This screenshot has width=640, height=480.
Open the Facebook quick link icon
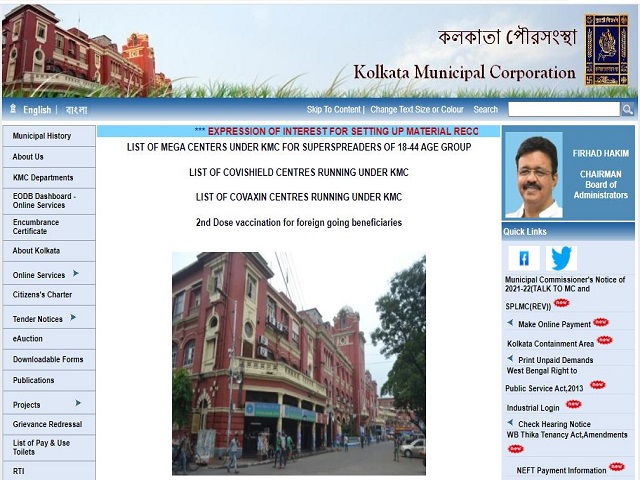coord(524,258)
